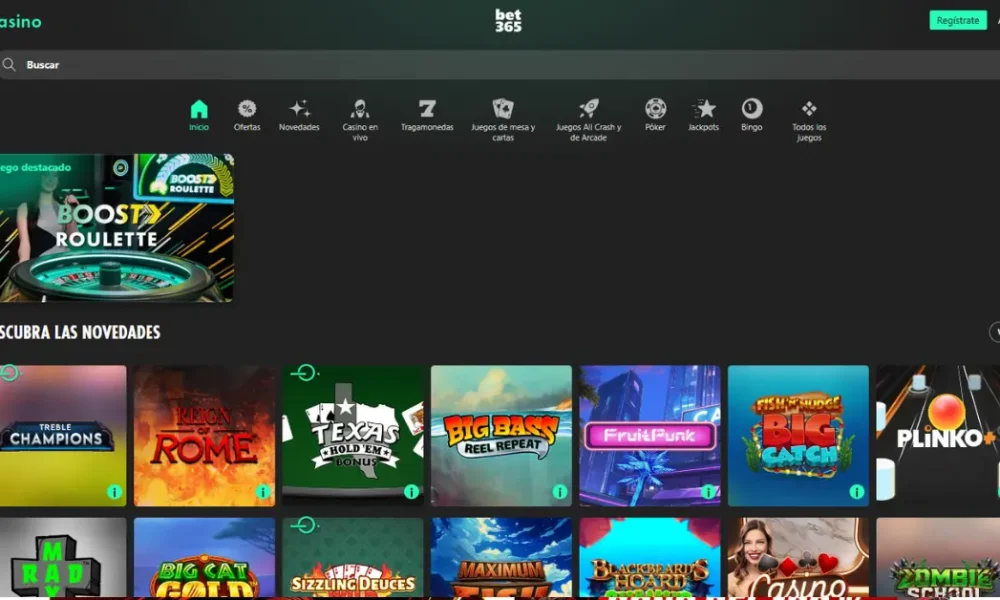Screen dimensions: 1000x600
Task: Click the bet365 logo
Action: (508, 20)
